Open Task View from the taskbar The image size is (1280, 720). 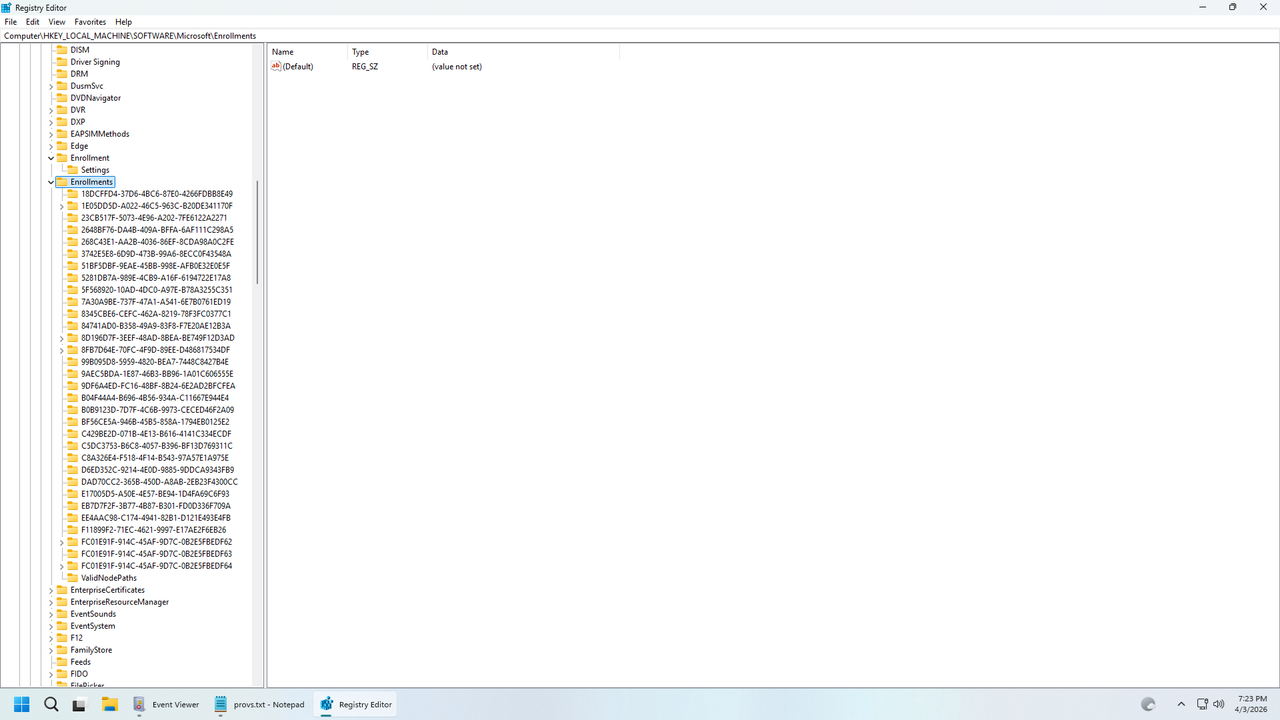pos(80,704)
